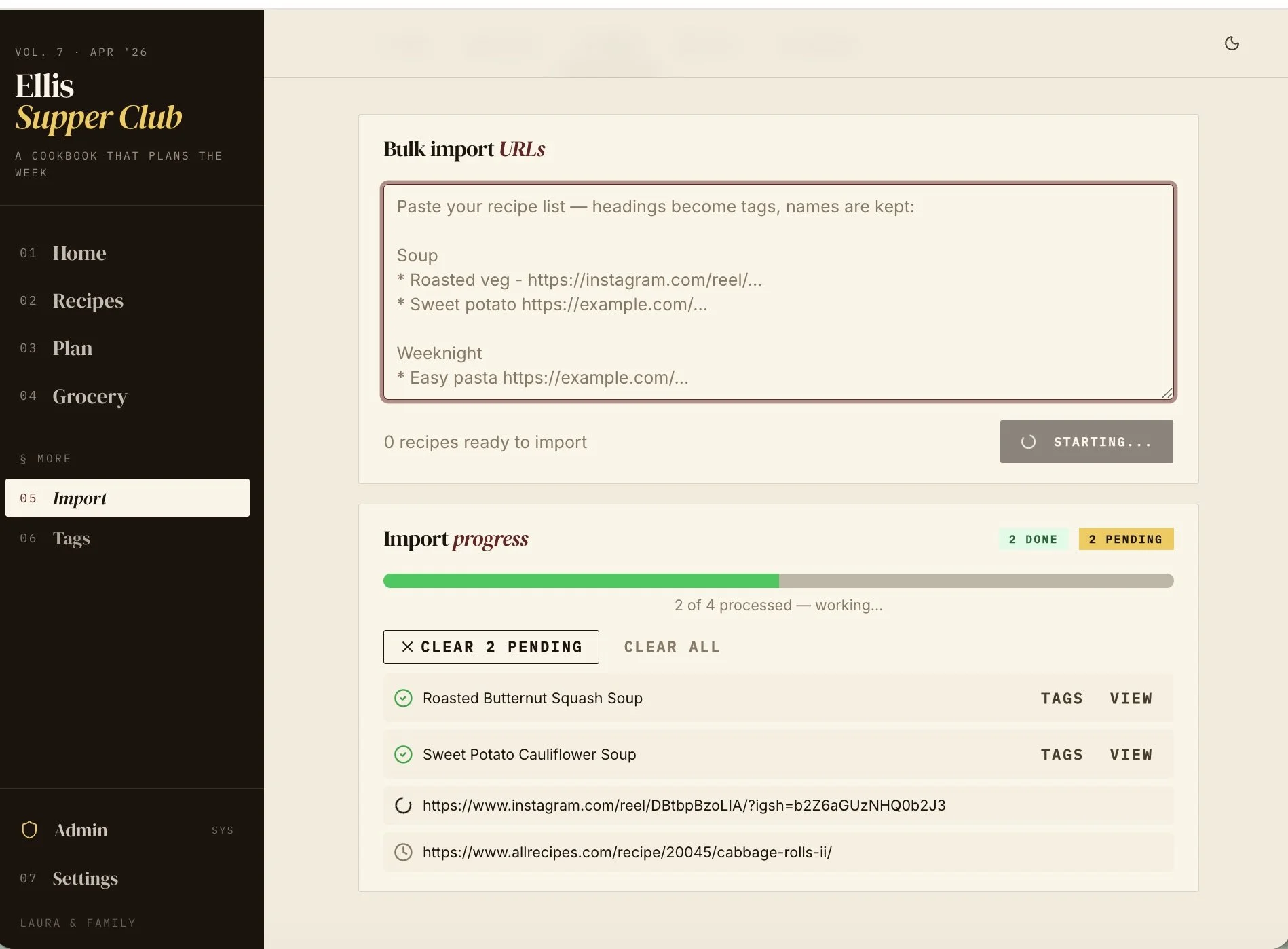1288x949 pixels.
Task: Click the Roasted Butternut Squash Soup title
Action: (x=533, y=698)
